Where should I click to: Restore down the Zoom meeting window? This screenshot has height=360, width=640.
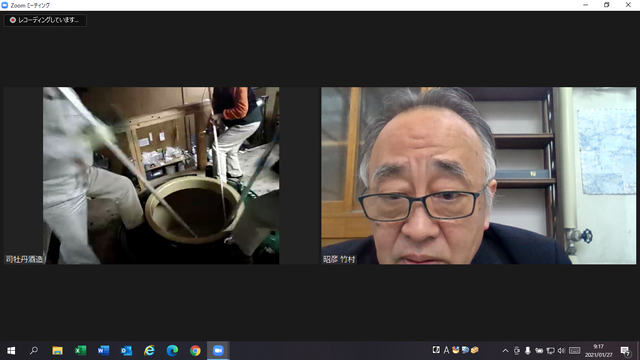(607, 5)
